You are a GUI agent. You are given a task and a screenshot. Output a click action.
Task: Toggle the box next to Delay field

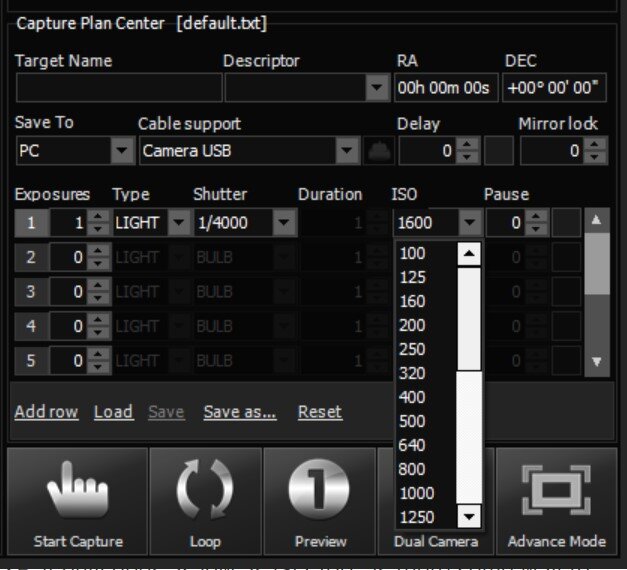tap(499, 151)
